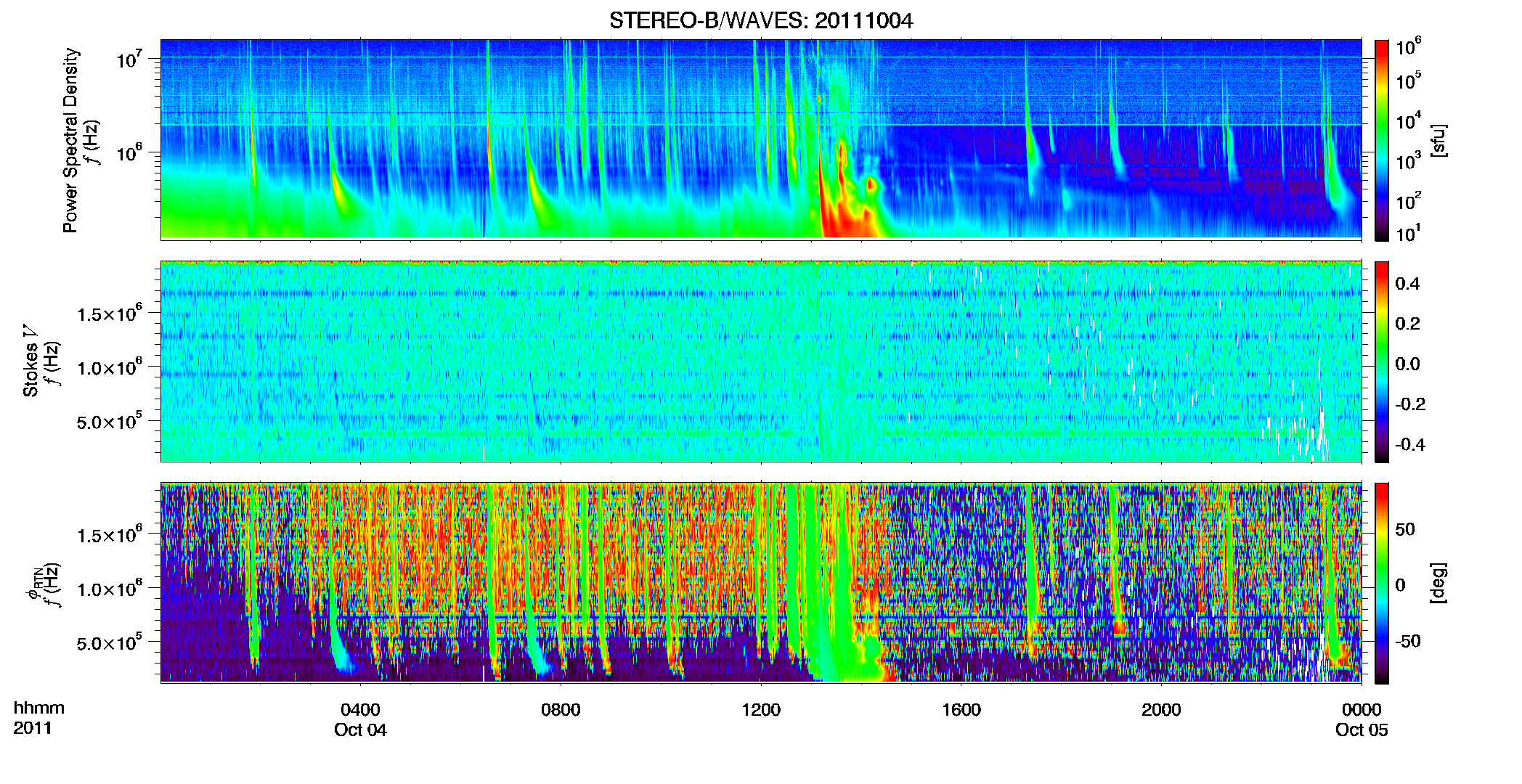Click the 5.0×10^5 tick in Stokes panel

click(110, 422)
